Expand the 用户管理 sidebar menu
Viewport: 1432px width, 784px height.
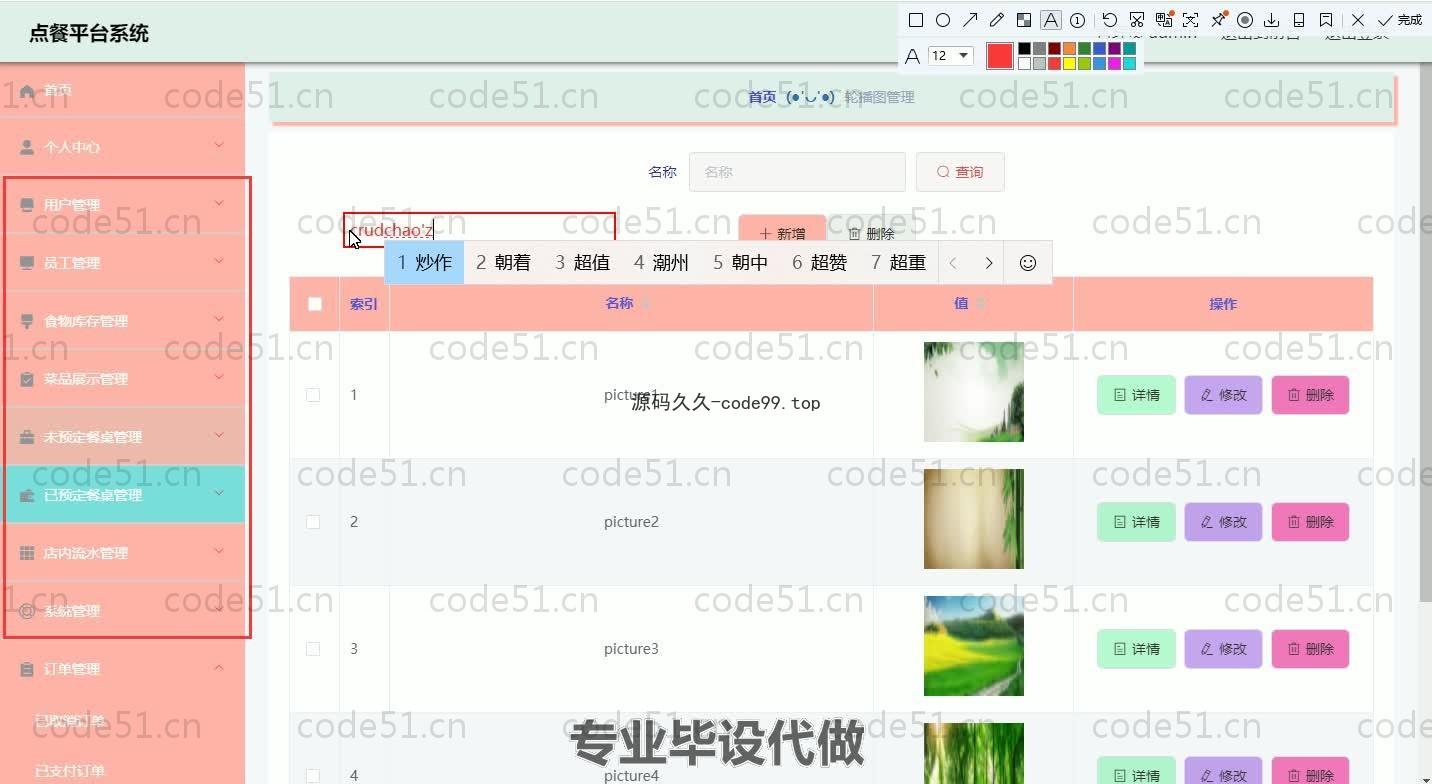(123, 205)
